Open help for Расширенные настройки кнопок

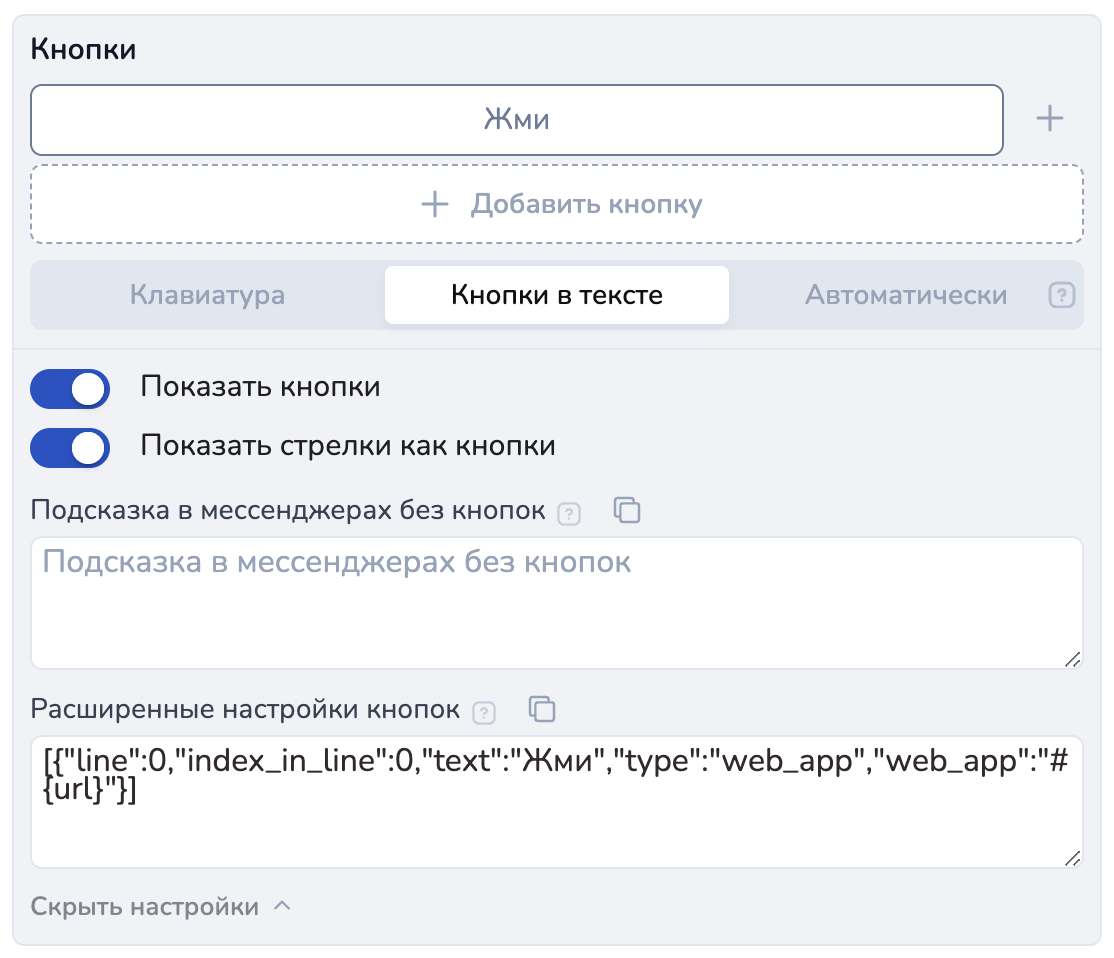484,713
